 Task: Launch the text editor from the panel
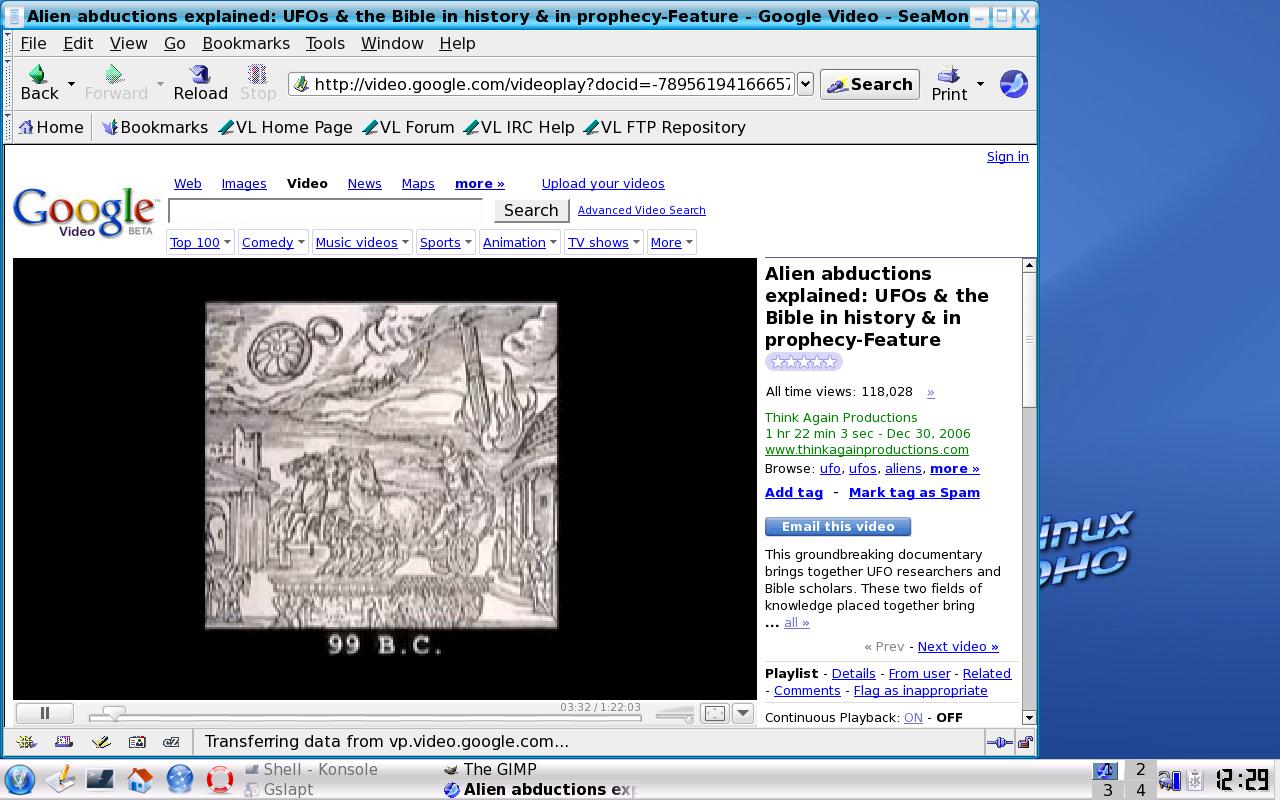[x=60, y=779]
